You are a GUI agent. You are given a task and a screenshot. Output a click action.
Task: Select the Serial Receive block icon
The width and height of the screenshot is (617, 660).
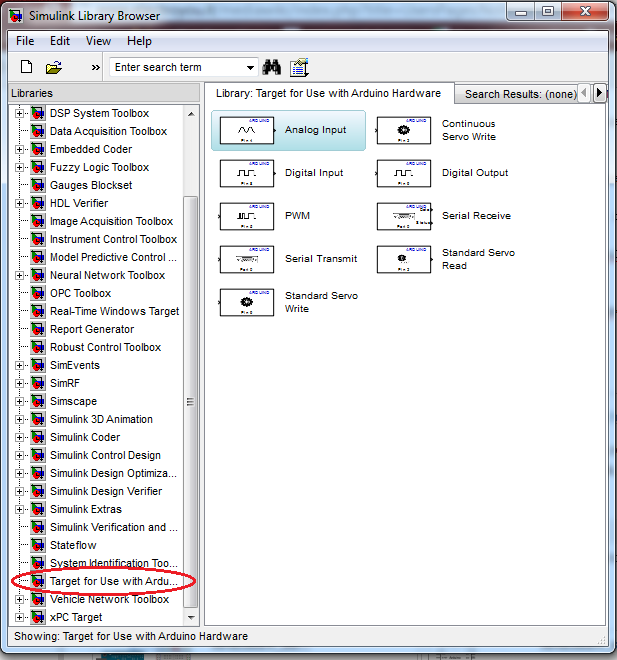point(403,216)
